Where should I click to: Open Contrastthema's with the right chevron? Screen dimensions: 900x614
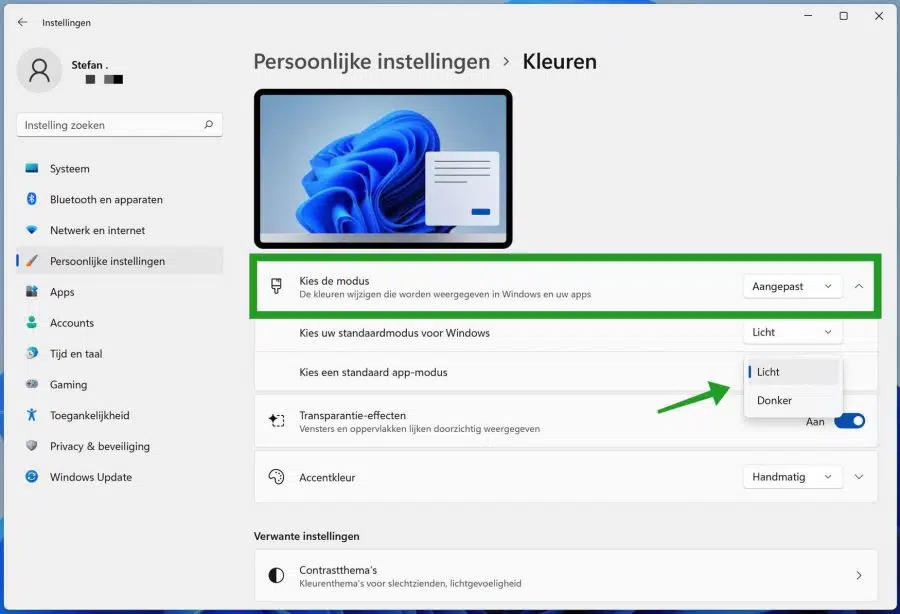[x=859, y=576]
